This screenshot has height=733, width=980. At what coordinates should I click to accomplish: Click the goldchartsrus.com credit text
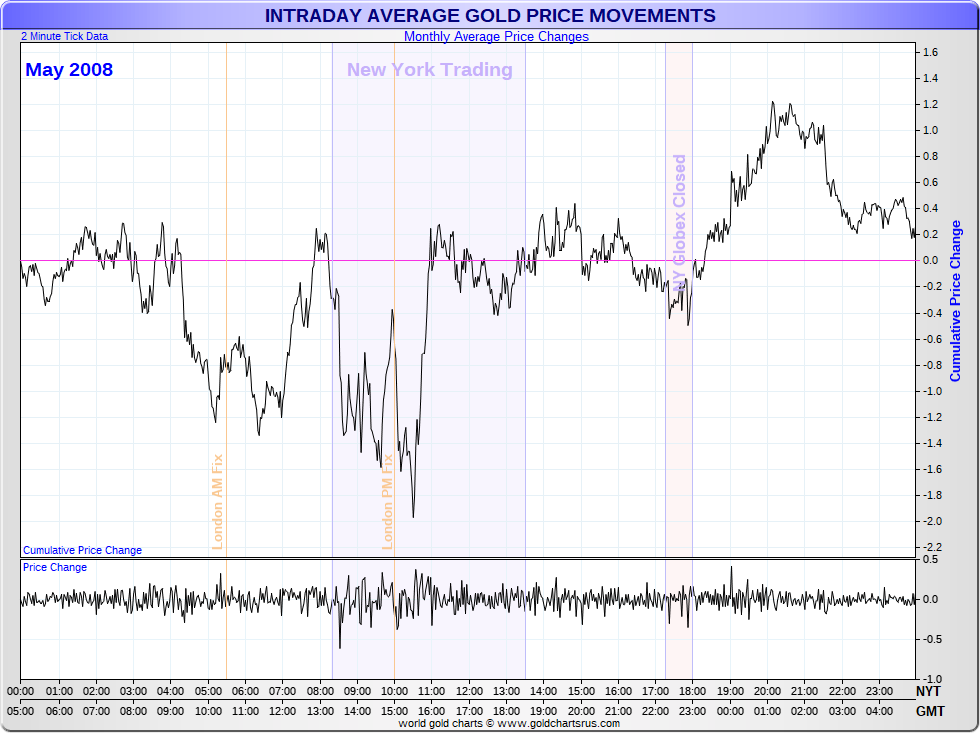click(x=509, y=724)
